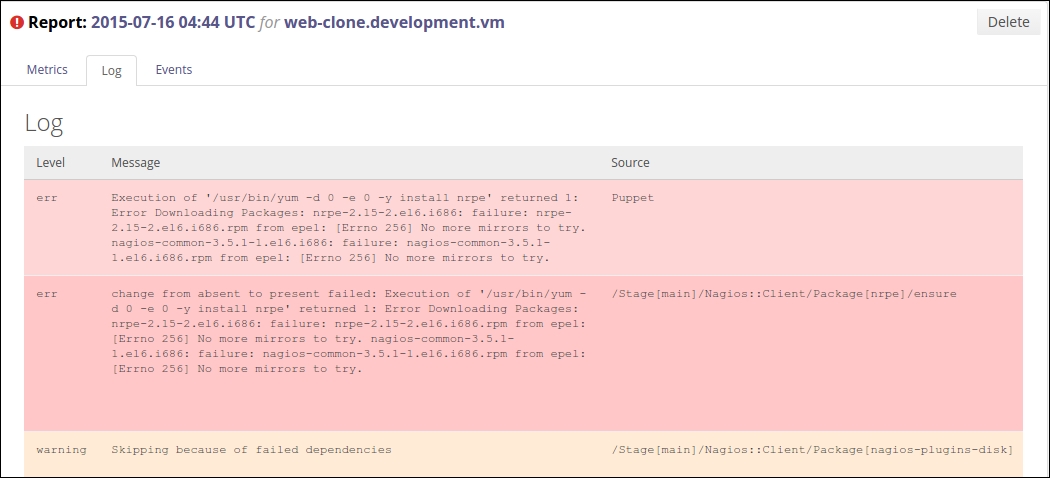Screen dimensions: 1050x478
Task: Click the Level column header
Action: [x=50, y=162]
